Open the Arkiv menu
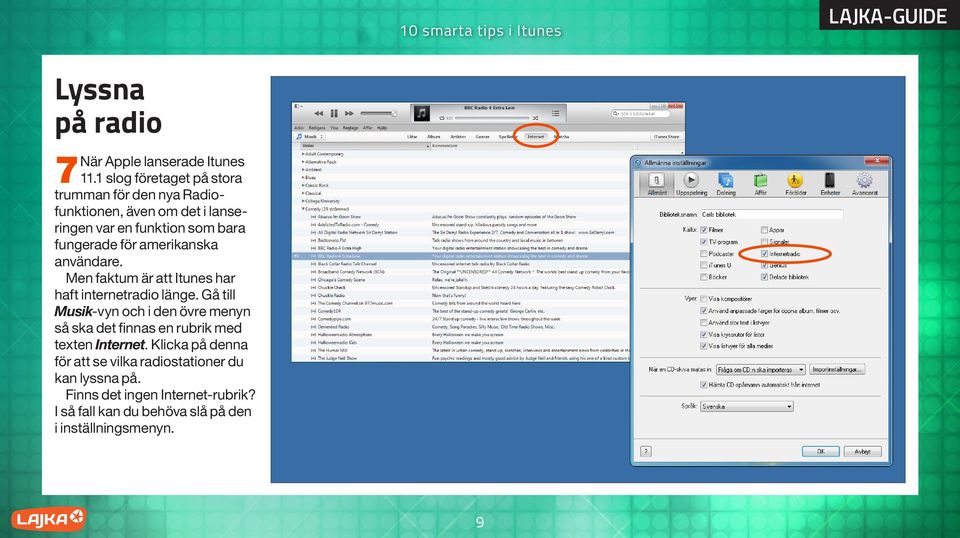Viewport: 960px width, 538px height. pyautogui.click(x=299, y=128)
